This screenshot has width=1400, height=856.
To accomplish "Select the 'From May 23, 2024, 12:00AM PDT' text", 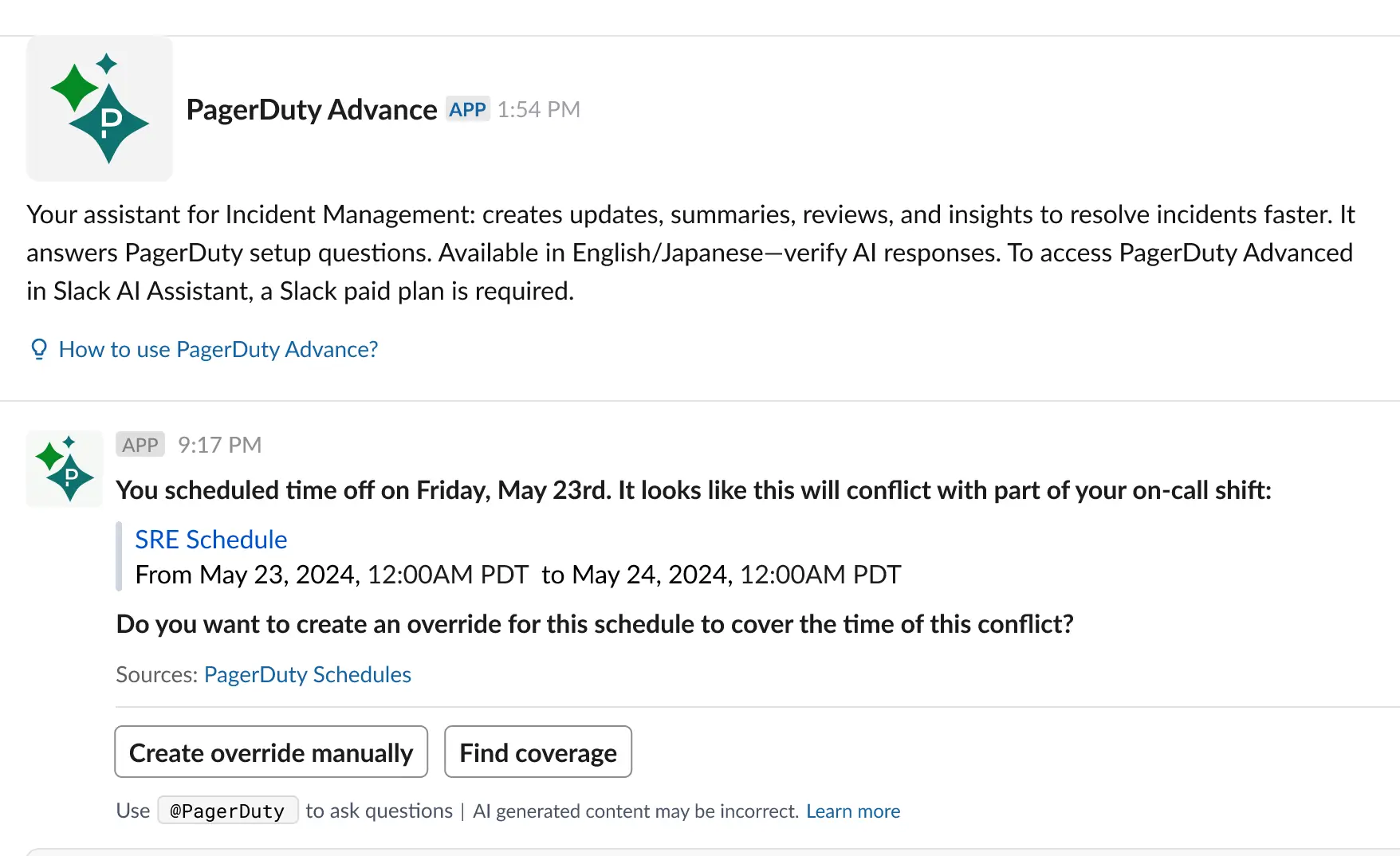I will tap(332, 575).
